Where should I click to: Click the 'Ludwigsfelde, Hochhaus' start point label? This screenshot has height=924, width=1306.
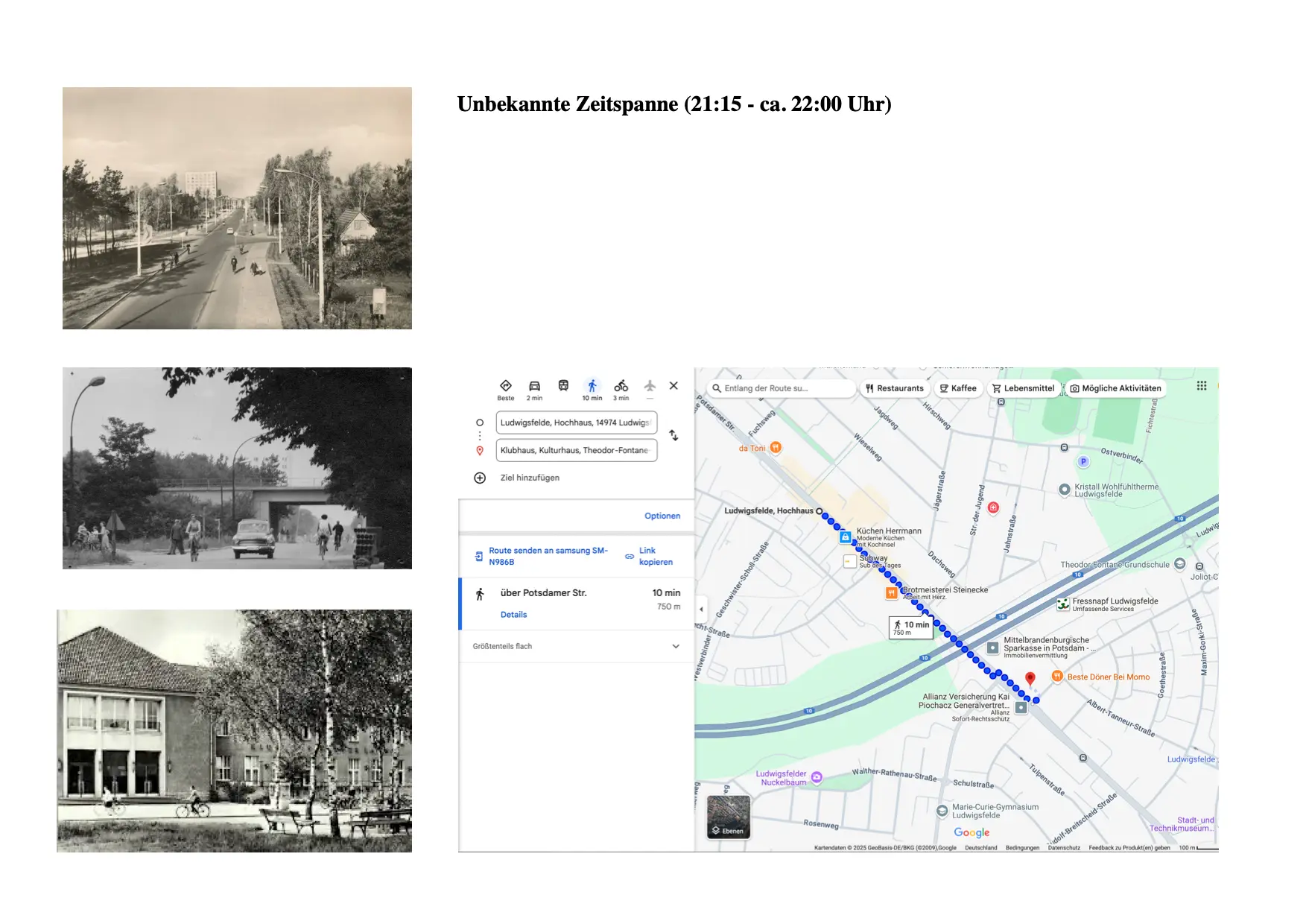tap(769, 510)
